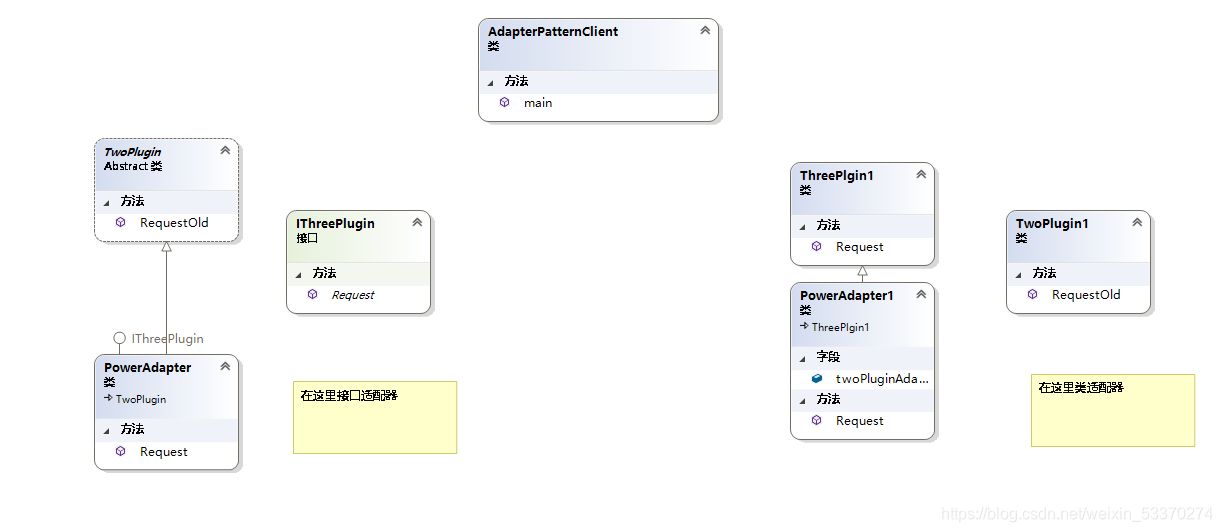Click the RequestOld method icon in TwoPlugin
This screenshot has height=532, width=1222.
tap(120, 222)
